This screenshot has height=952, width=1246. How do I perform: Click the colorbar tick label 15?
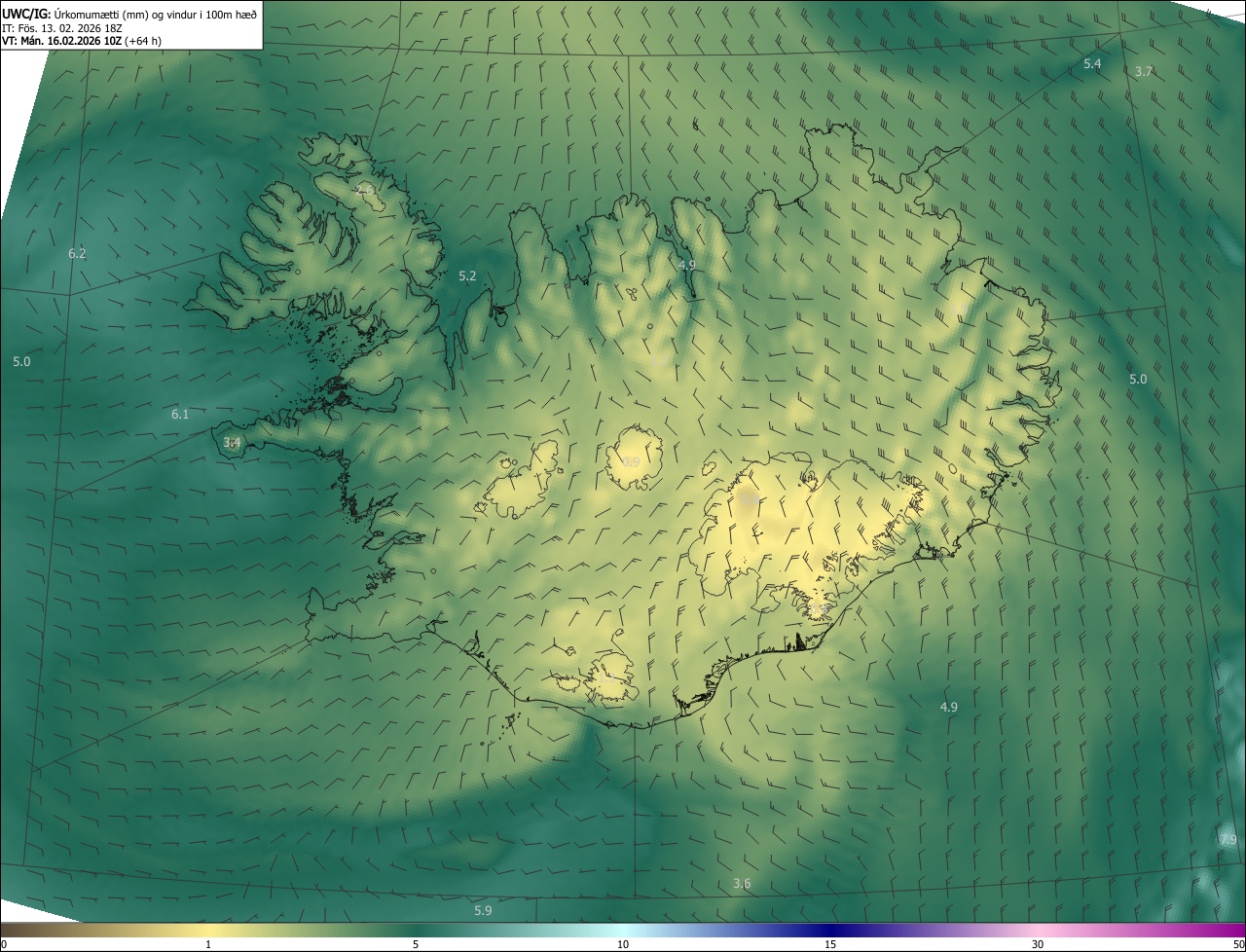[x=830, y=944]
